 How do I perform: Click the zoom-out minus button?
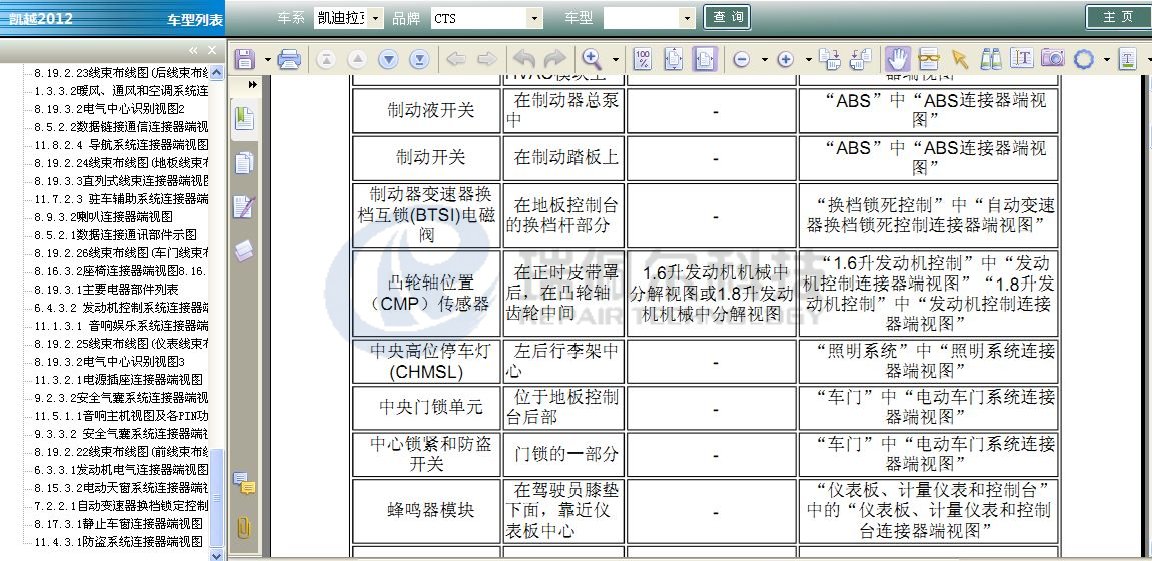742,59
